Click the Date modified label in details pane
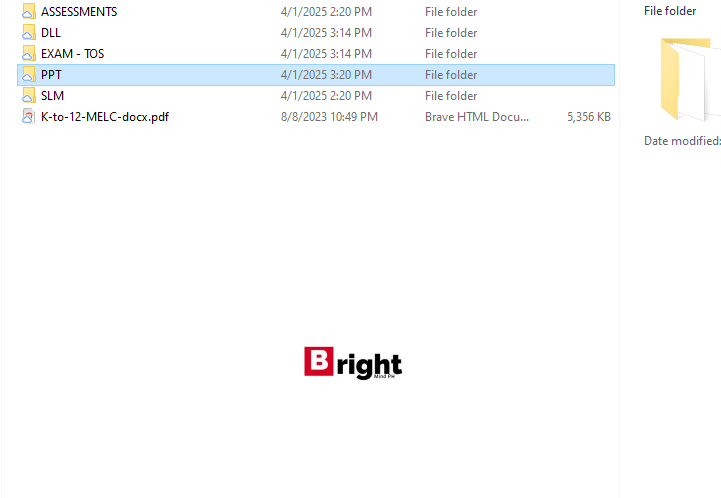Screen dimensions: 721x498 [x=682, y=141]
